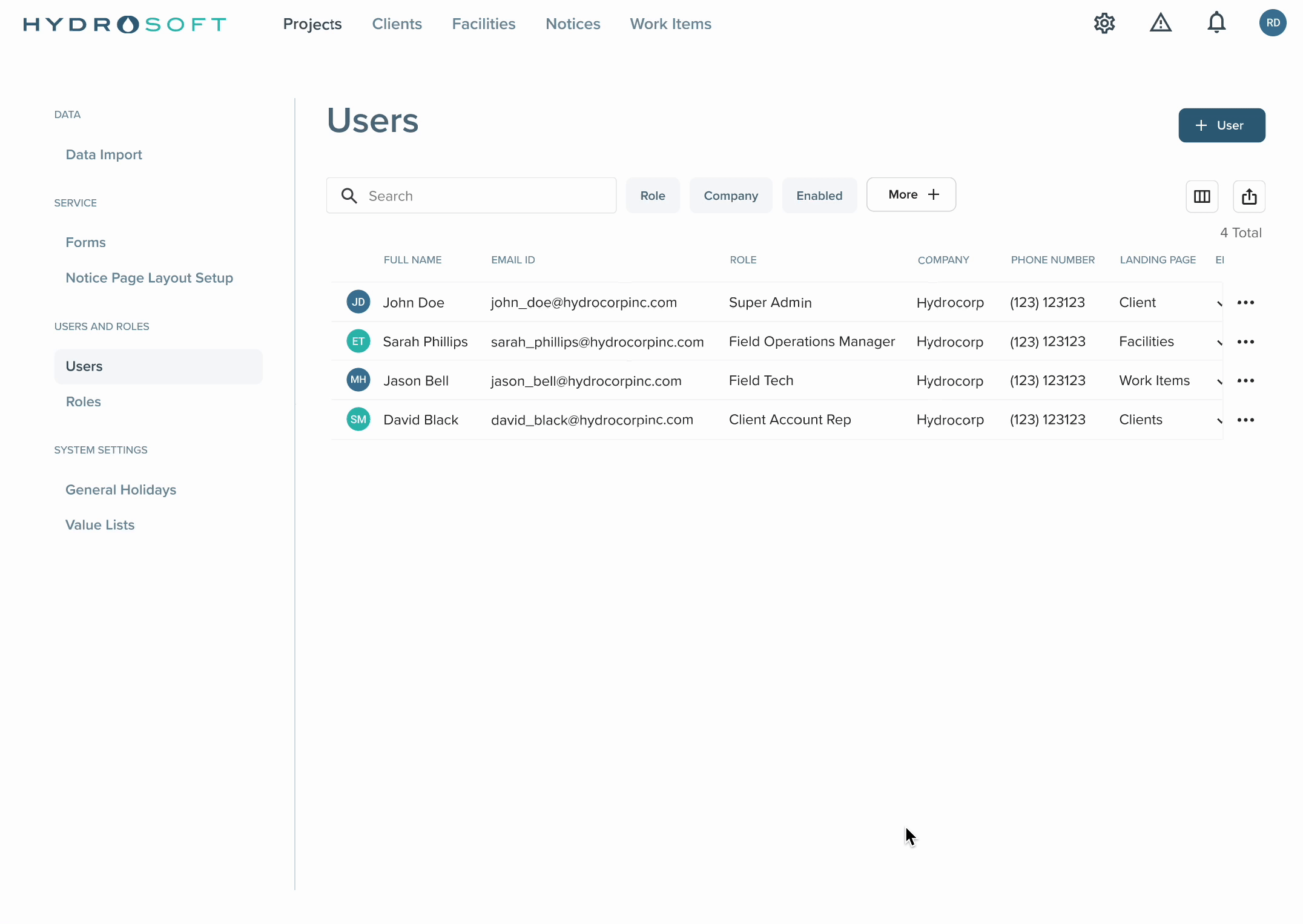This screenshot has height=924, width=1303.
Task: Open the RD user profile avatar
Action: [x=1273, y=23]
